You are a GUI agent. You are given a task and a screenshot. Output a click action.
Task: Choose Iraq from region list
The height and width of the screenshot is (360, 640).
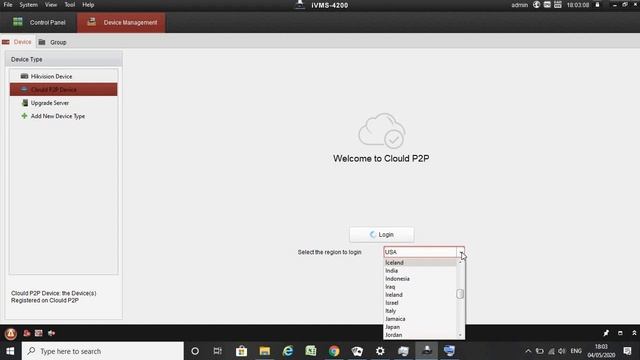(x=420, y=287)
